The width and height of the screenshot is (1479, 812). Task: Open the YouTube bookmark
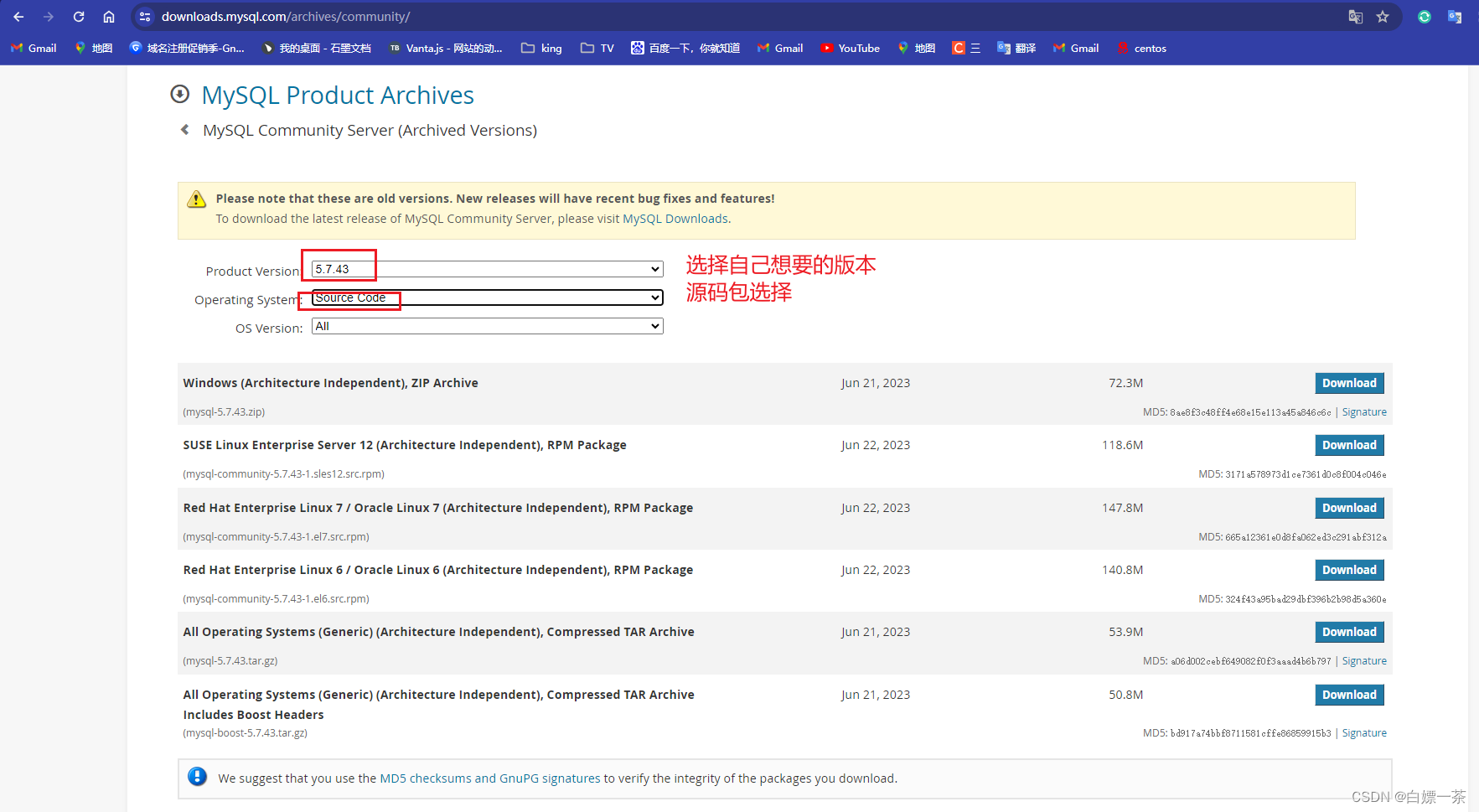(851, 48)
